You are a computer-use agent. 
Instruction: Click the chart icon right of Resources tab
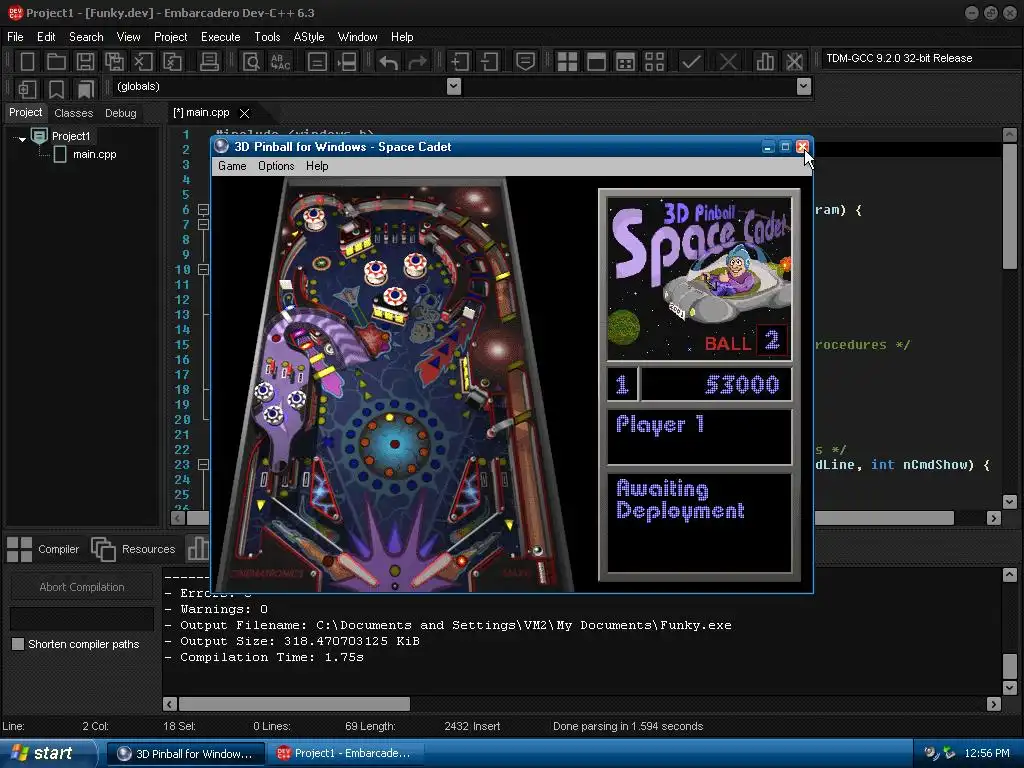pyautogui.click(x=197, y=549)
